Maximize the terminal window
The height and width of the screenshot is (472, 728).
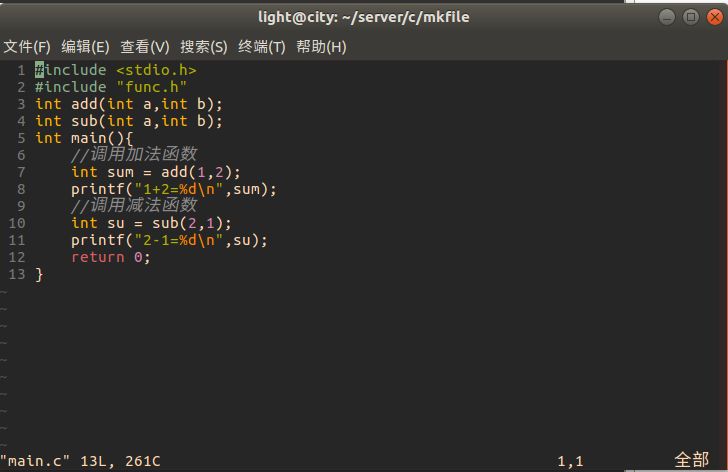coord(691,17)
